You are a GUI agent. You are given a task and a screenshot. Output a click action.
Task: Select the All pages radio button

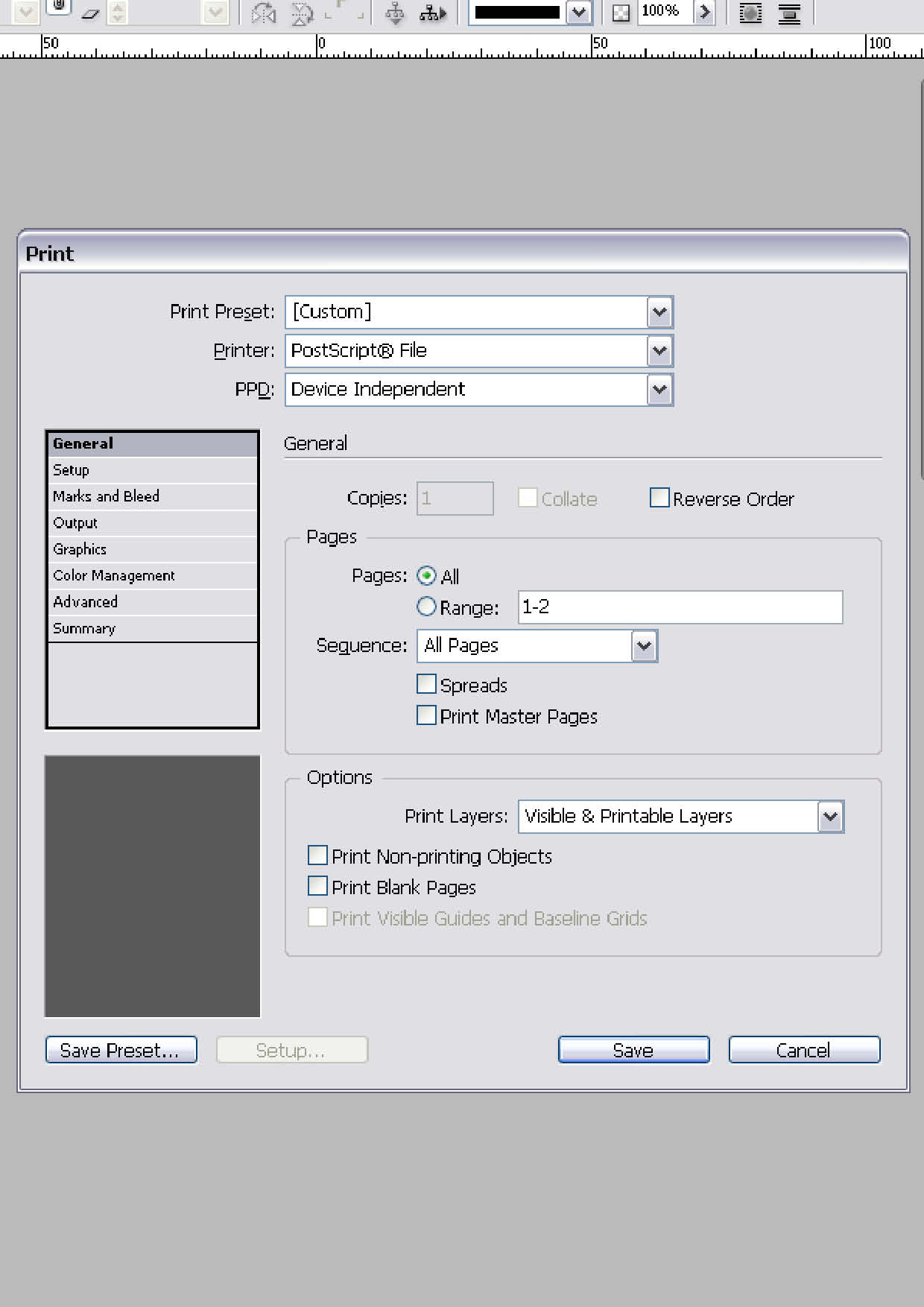[x=426, y=576]
